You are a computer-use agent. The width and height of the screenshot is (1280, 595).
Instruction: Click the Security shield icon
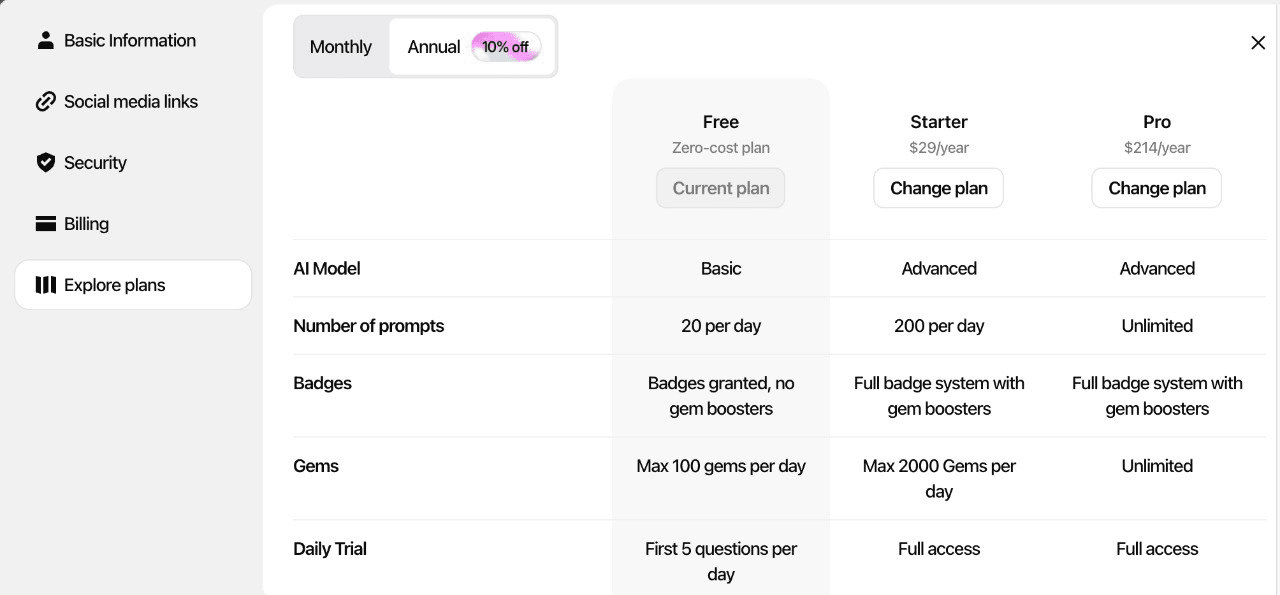(45, 163)
